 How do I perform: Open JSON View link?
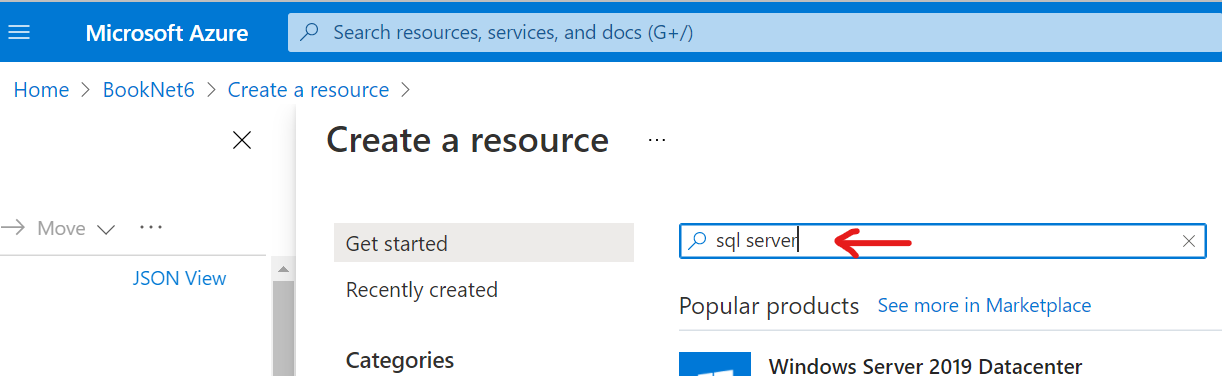[180, 278]
